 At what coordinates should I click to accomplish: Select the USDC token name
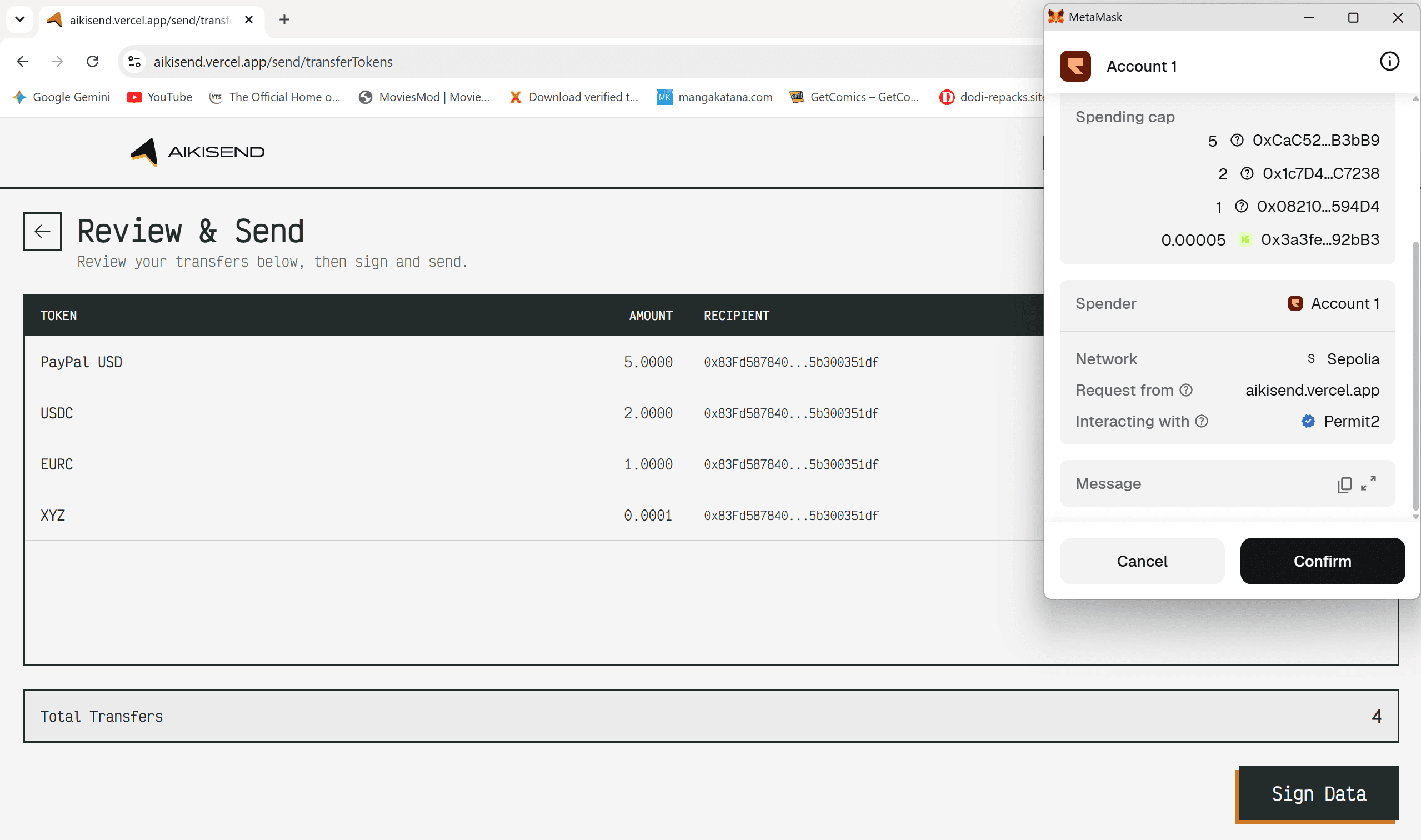pos(57,413)
